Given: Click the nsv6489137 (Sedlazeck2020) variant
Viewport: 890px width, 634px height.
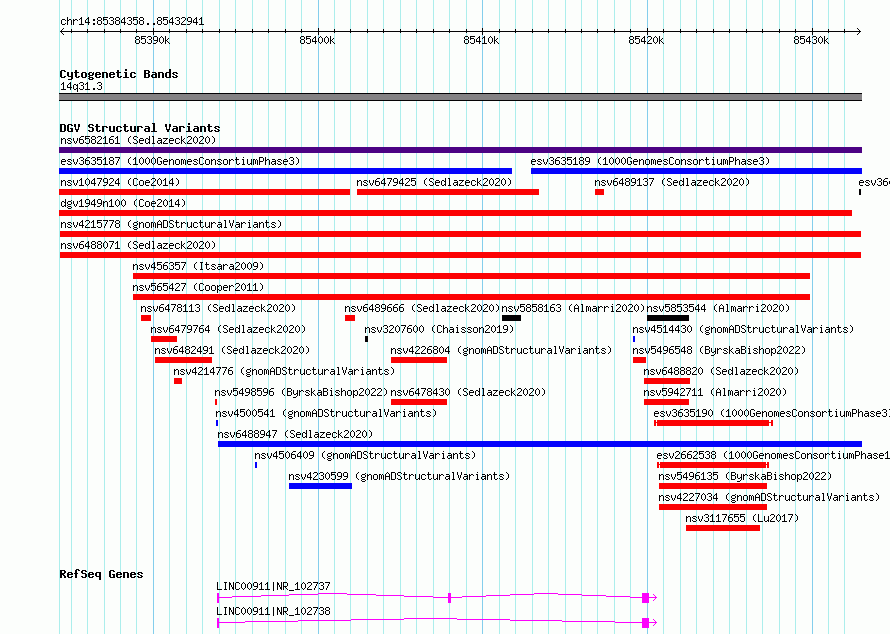Looking at the screenshot, I should (599, 192).
